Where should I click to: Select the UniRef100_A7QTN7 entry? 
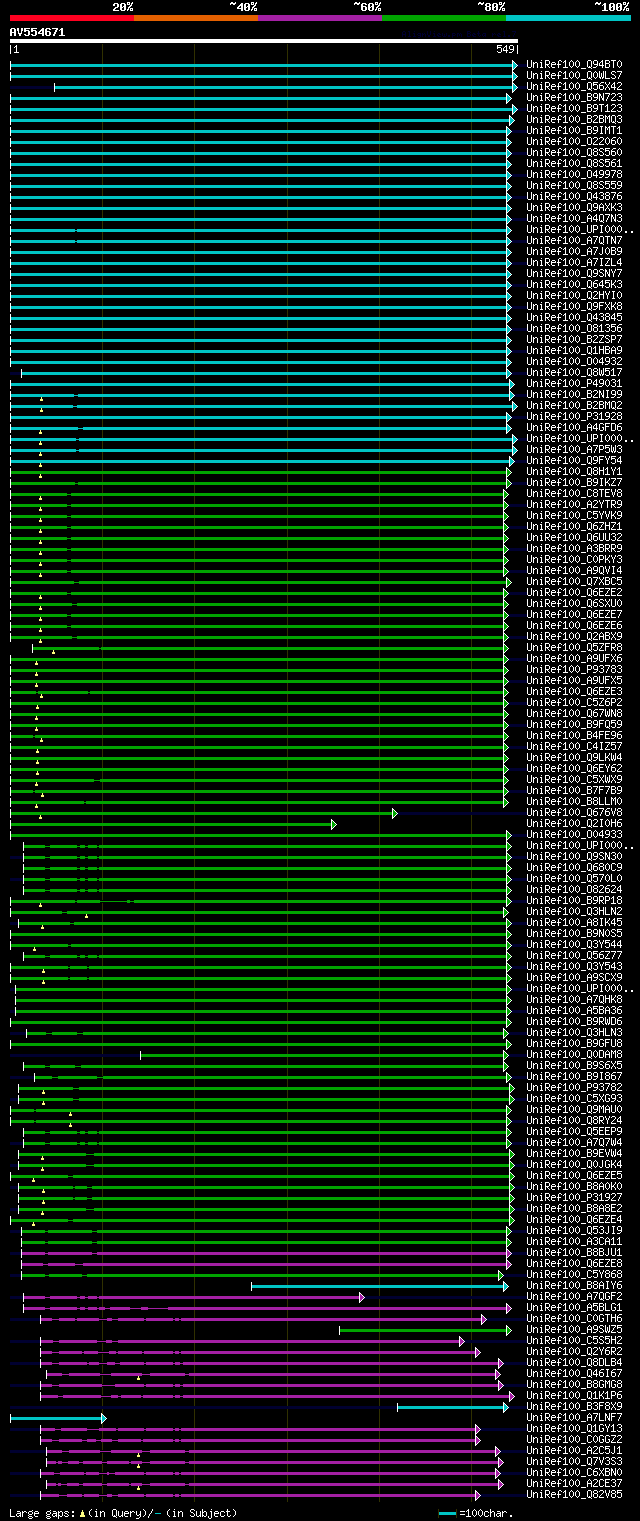[574, 240]
